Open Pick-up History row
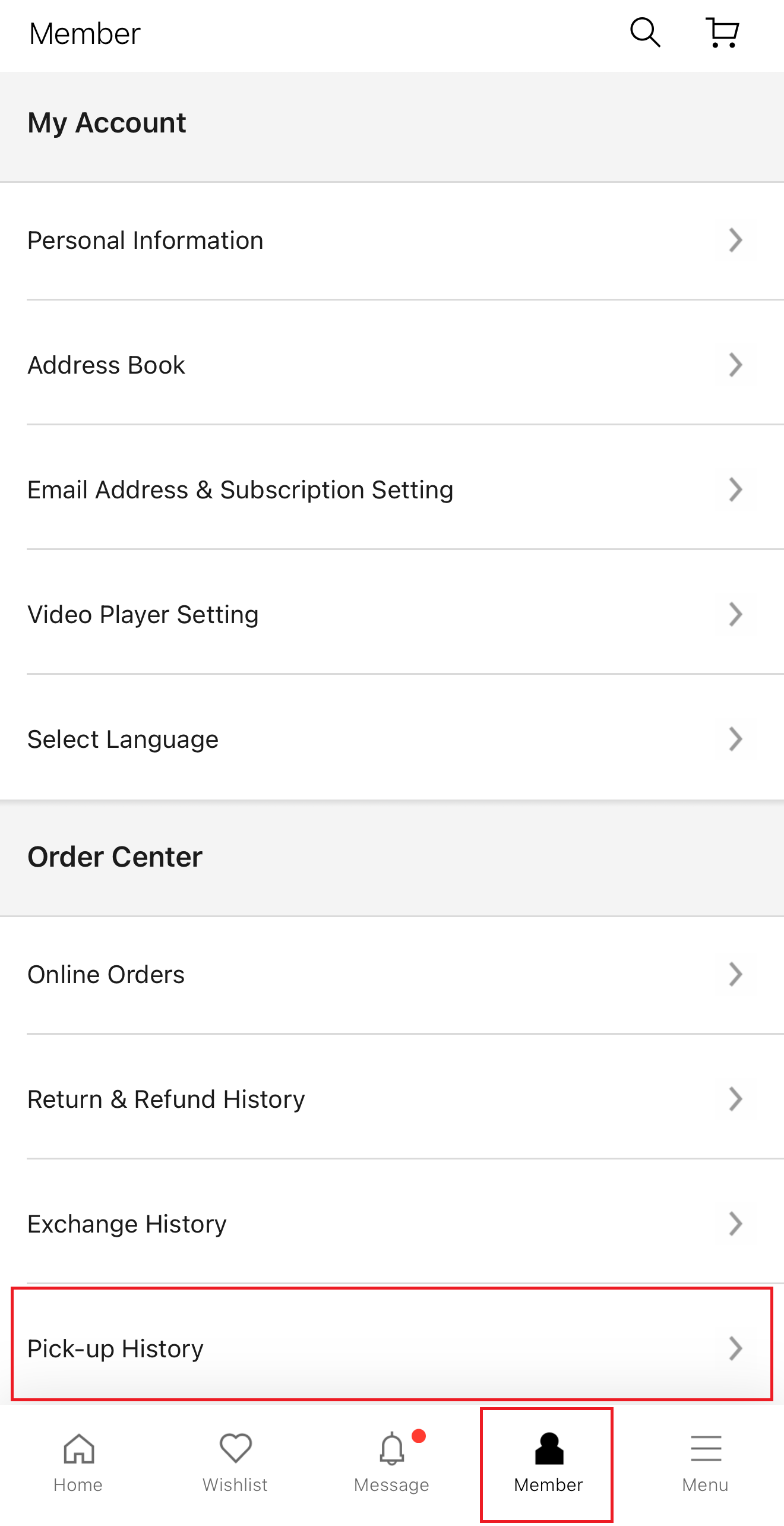Screen dimensions: 784x1526 point(116,1349)
